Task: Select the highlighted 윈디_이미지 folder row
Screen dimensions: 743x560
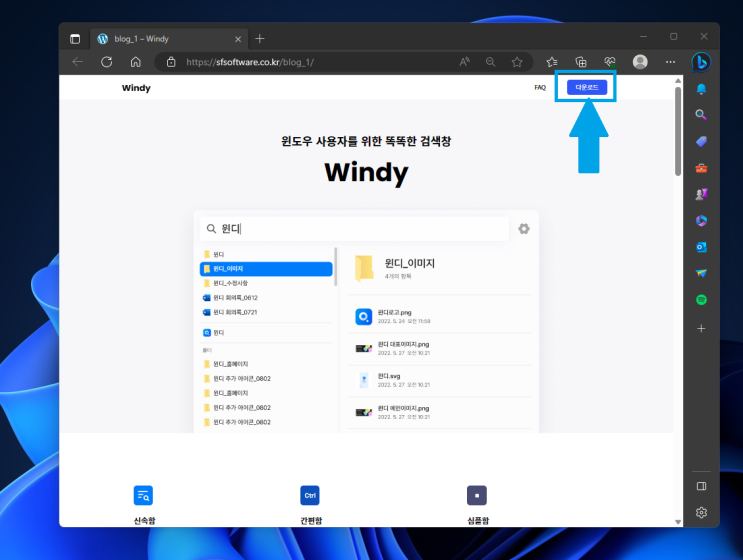Action: [x=266, y=269]
